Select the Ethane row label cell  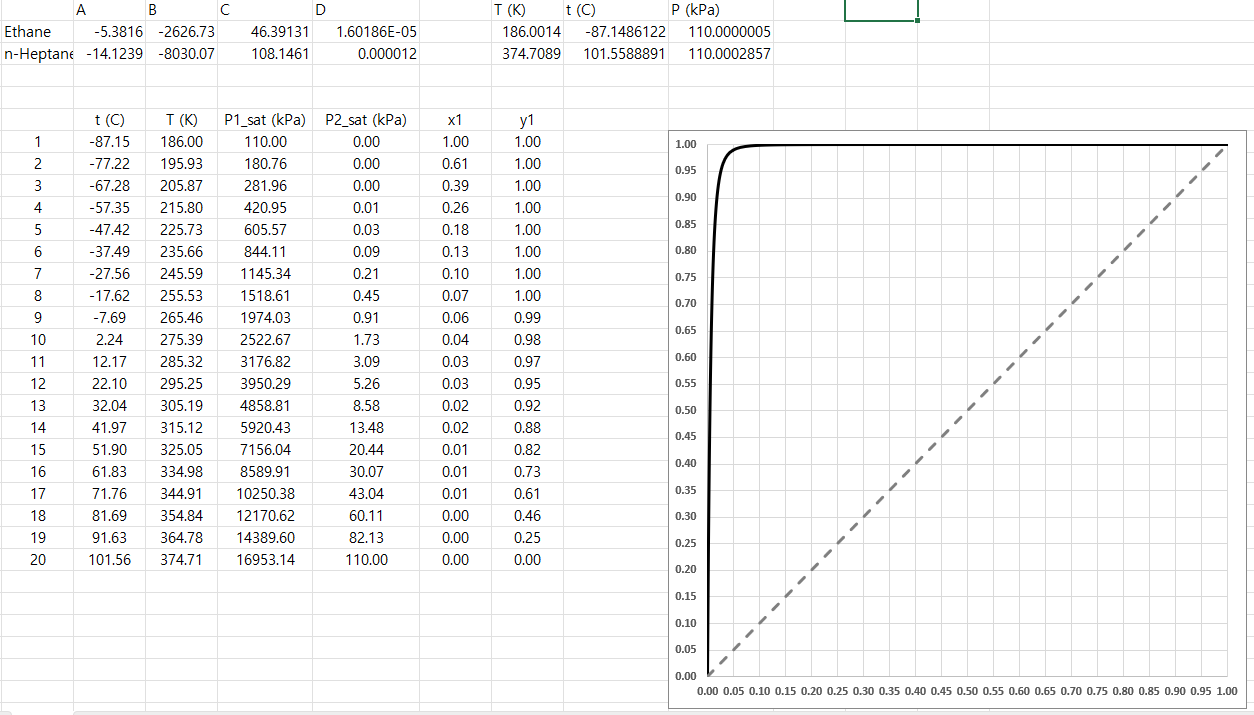[x=37, y=32]
